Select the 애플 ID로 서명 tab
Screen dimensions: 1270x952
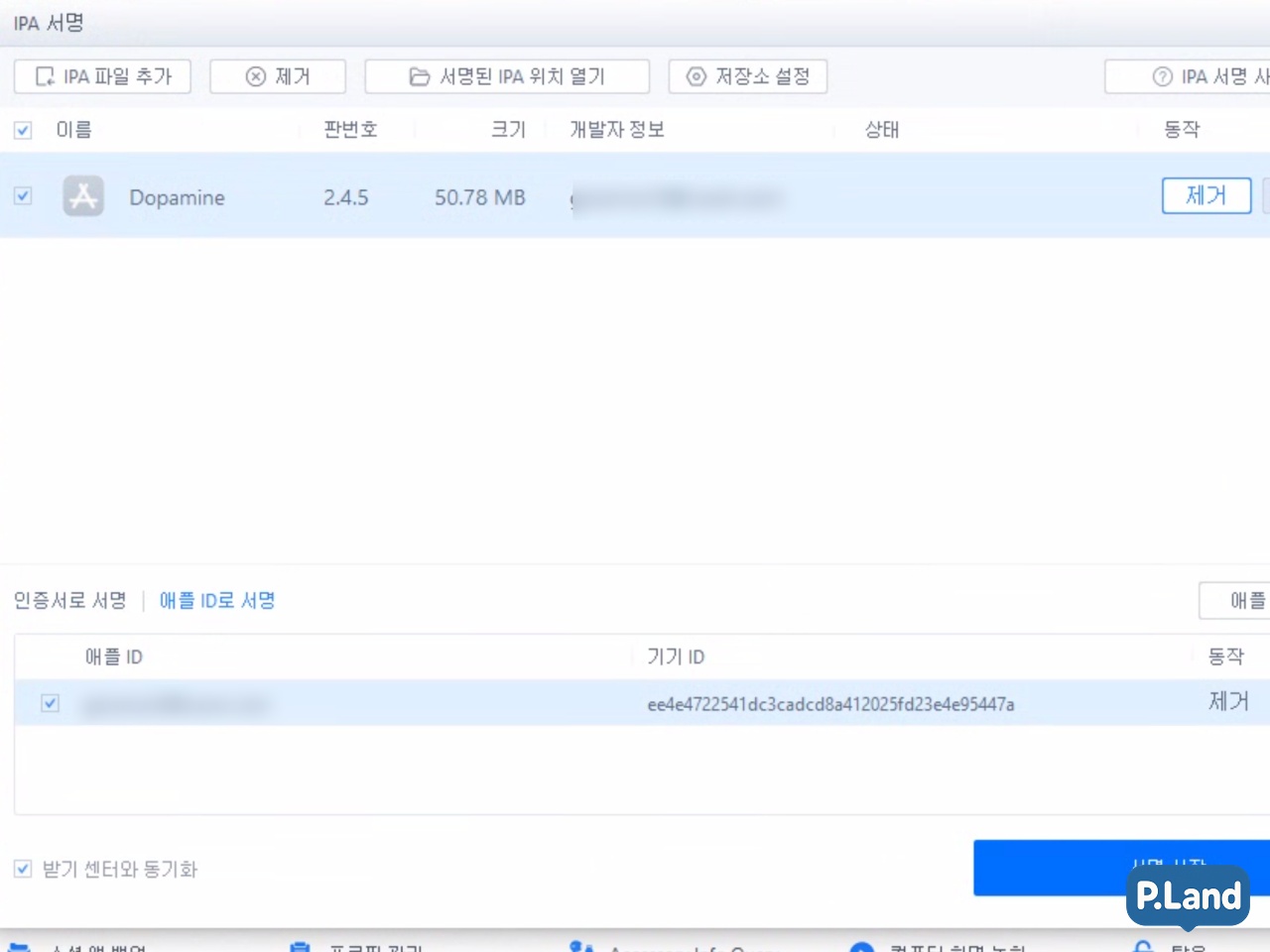coord(217,600)
